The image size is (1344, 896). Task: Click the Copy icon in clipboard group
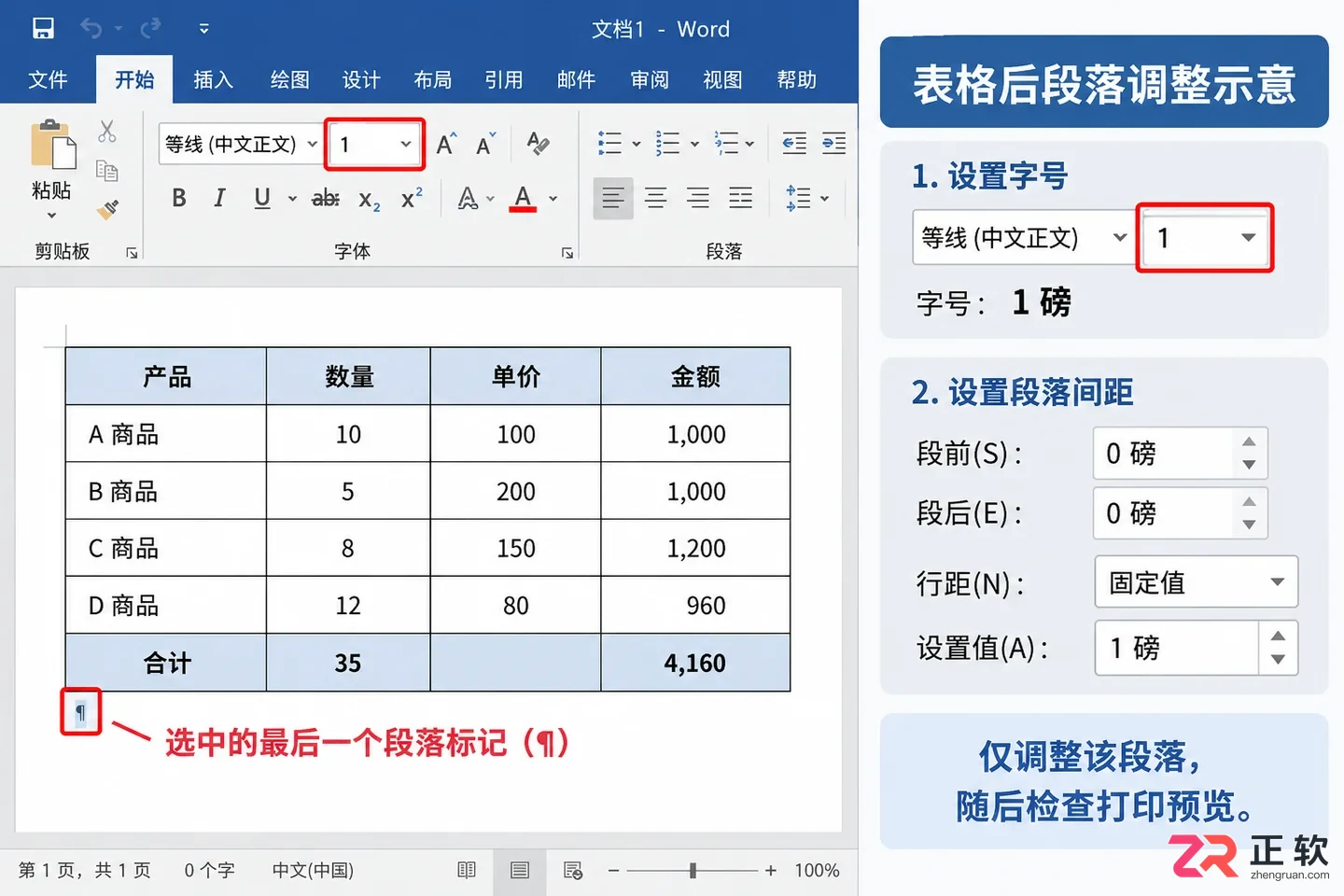click(107, 171)
